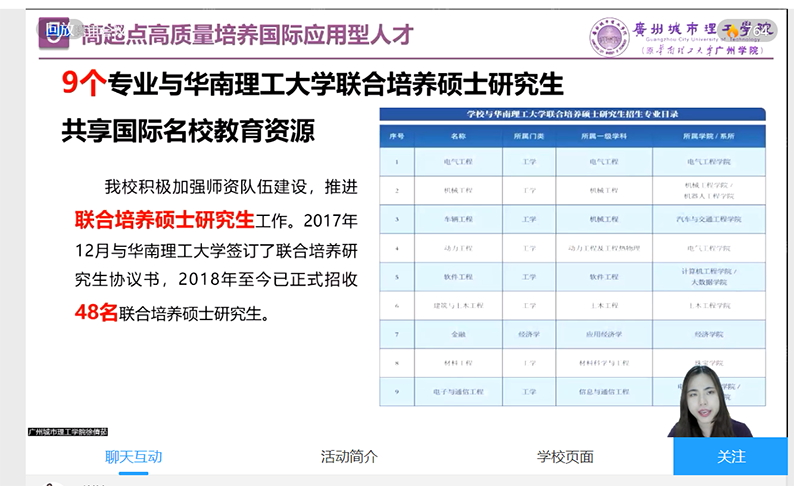
Task: Click the red 9个 in the slide title
Action: pos(84,83)
